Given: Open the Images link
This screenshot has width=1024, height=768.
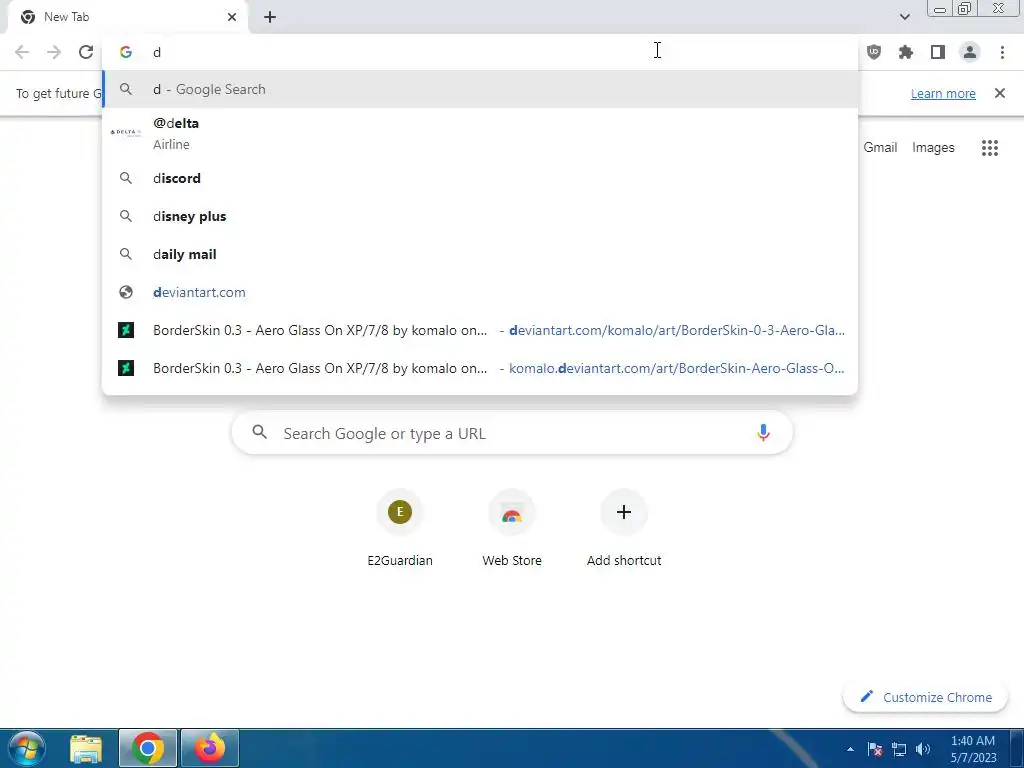Looking at the screenshot, I should (933, 148).
